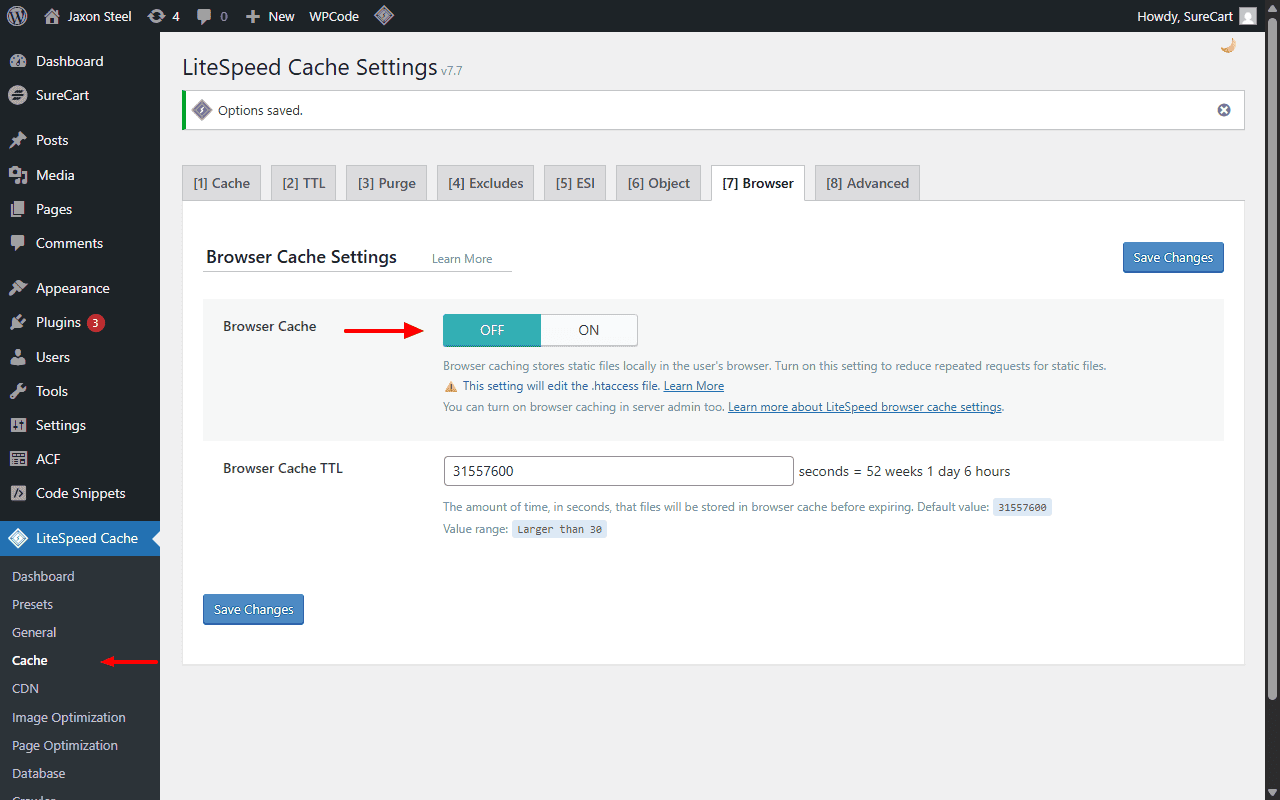Image resolution: width=1280 pixels, height=800 pixels.
Task: Focus the Browser Cache TTL input field
Action: tap(619, 471)
